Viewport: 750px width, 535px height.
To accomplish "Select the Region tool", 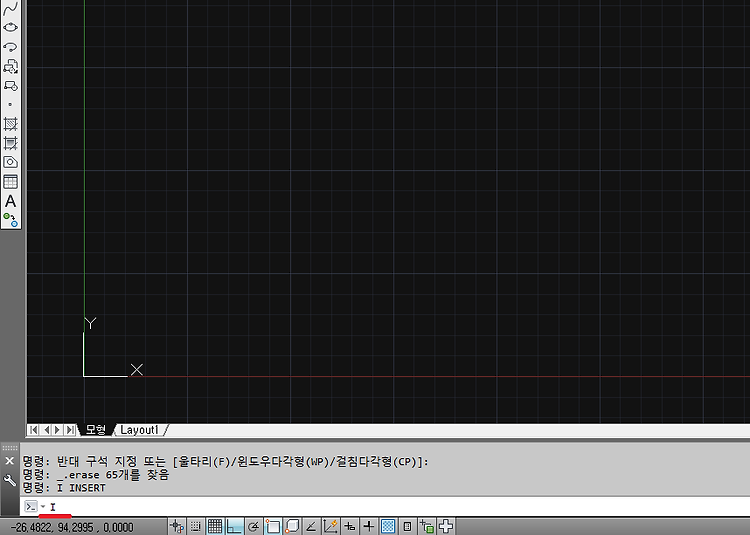I will (x=11, y=162).
